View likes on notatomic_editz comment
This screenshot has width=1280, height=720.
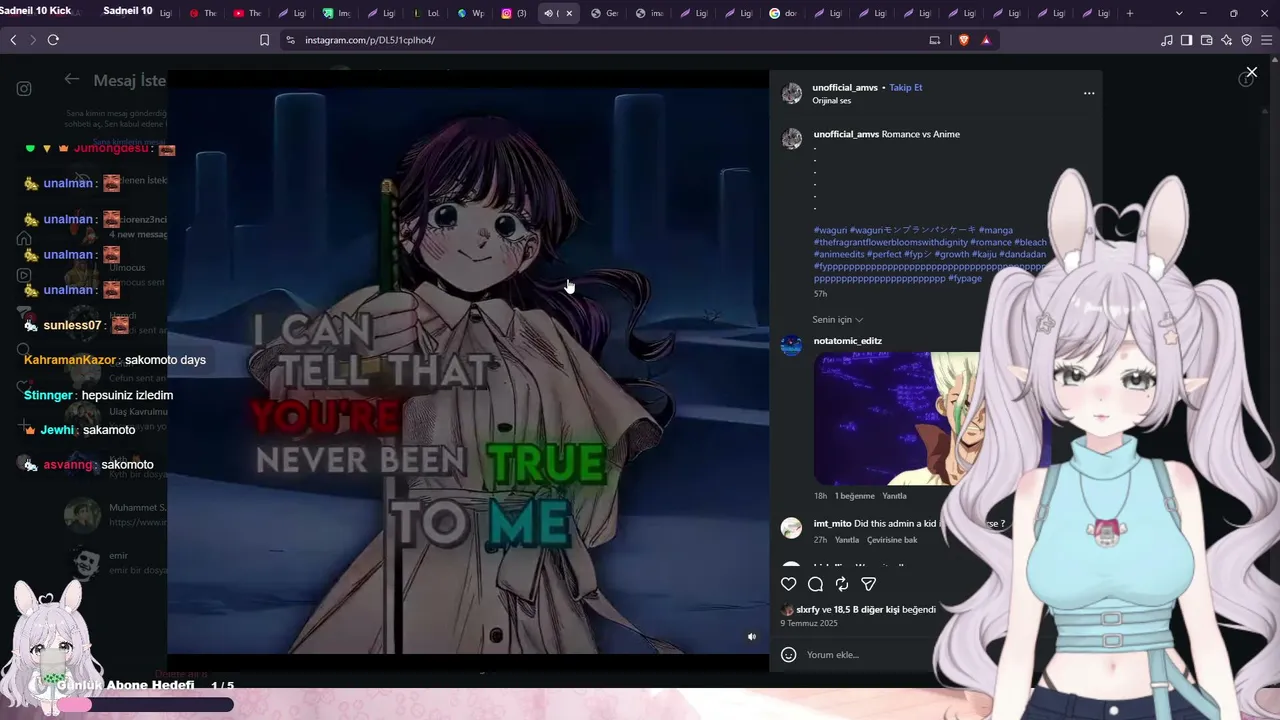coord(855,496)
